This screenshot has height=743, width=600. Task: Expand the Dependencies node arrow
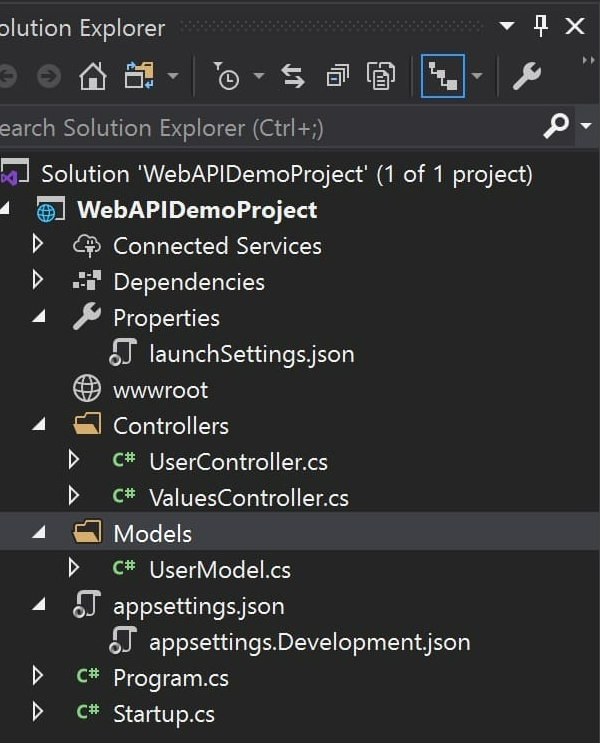point(38,281)
